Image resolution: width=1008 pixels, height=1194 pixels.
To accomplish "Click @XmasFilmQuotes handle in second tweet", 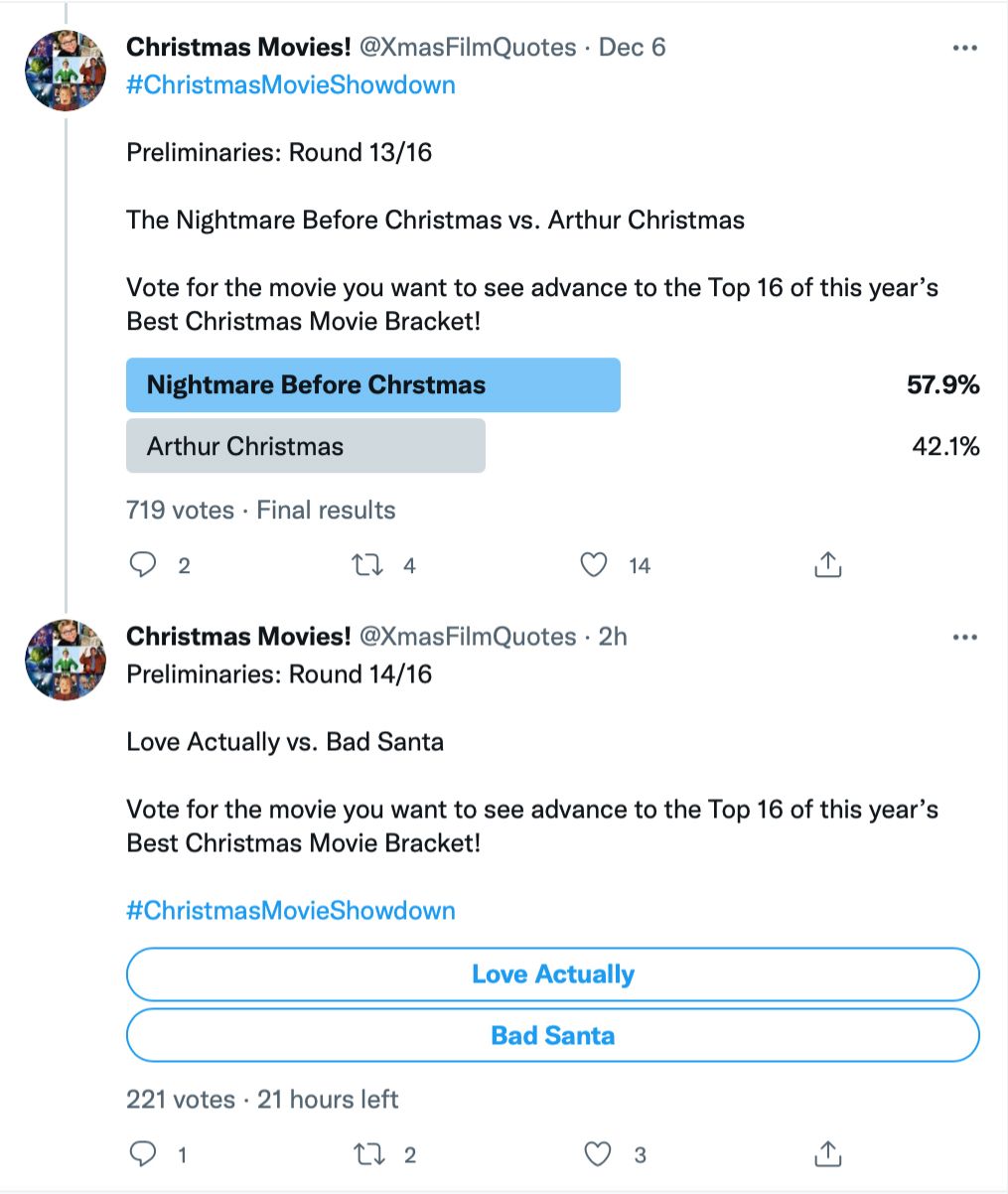I will (x=467, y=637).
